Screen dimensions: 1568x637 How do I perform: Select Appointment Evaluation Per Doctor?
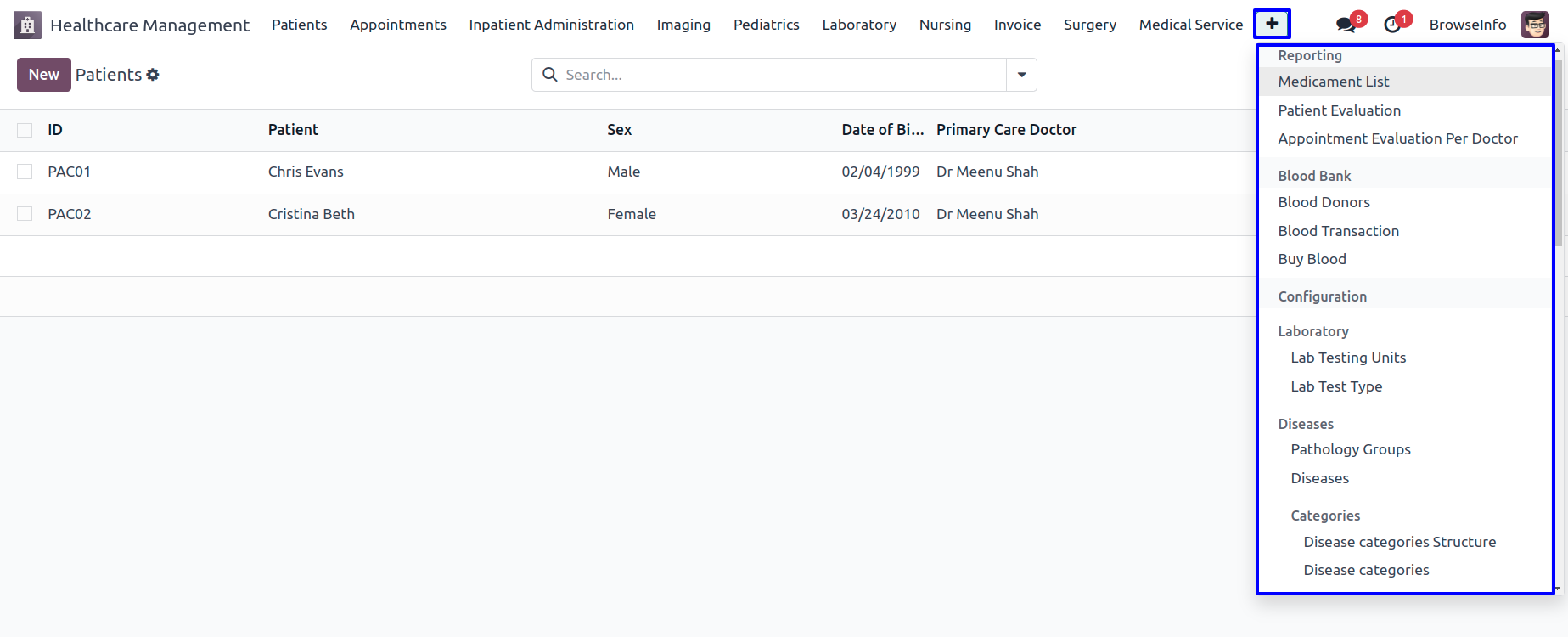click(1404, 138)
